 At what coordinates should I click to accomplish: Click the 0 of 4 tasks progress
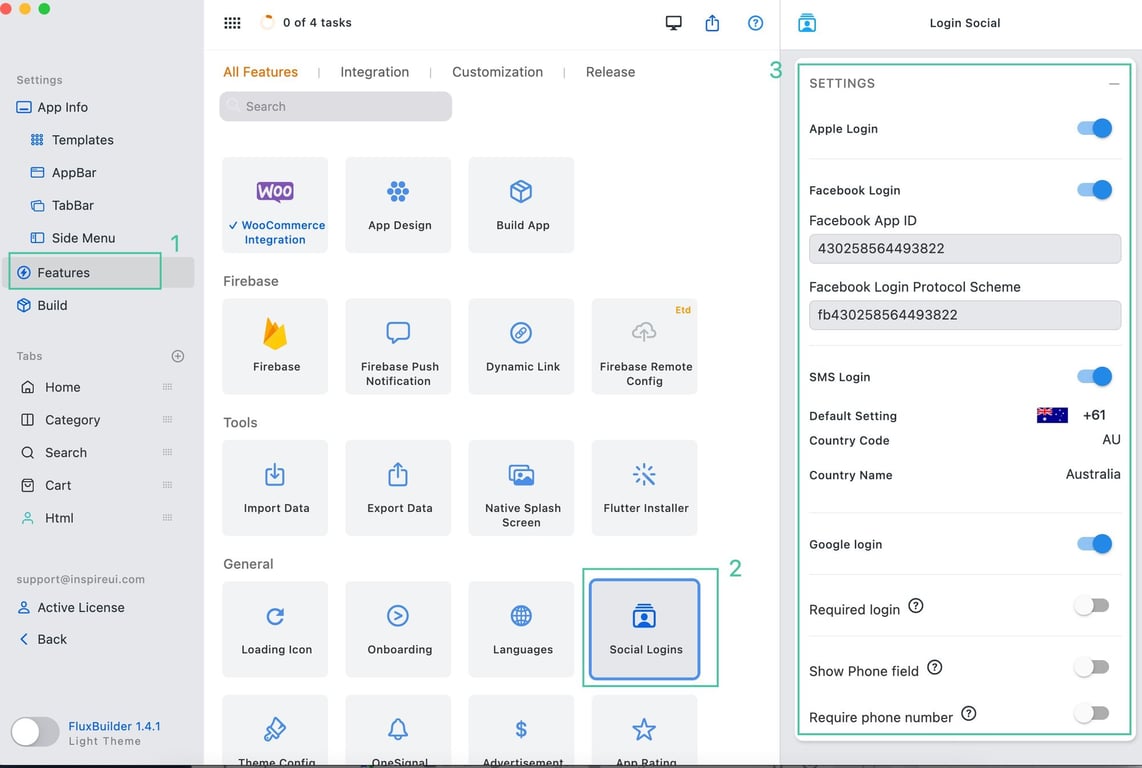coord(307,23)
